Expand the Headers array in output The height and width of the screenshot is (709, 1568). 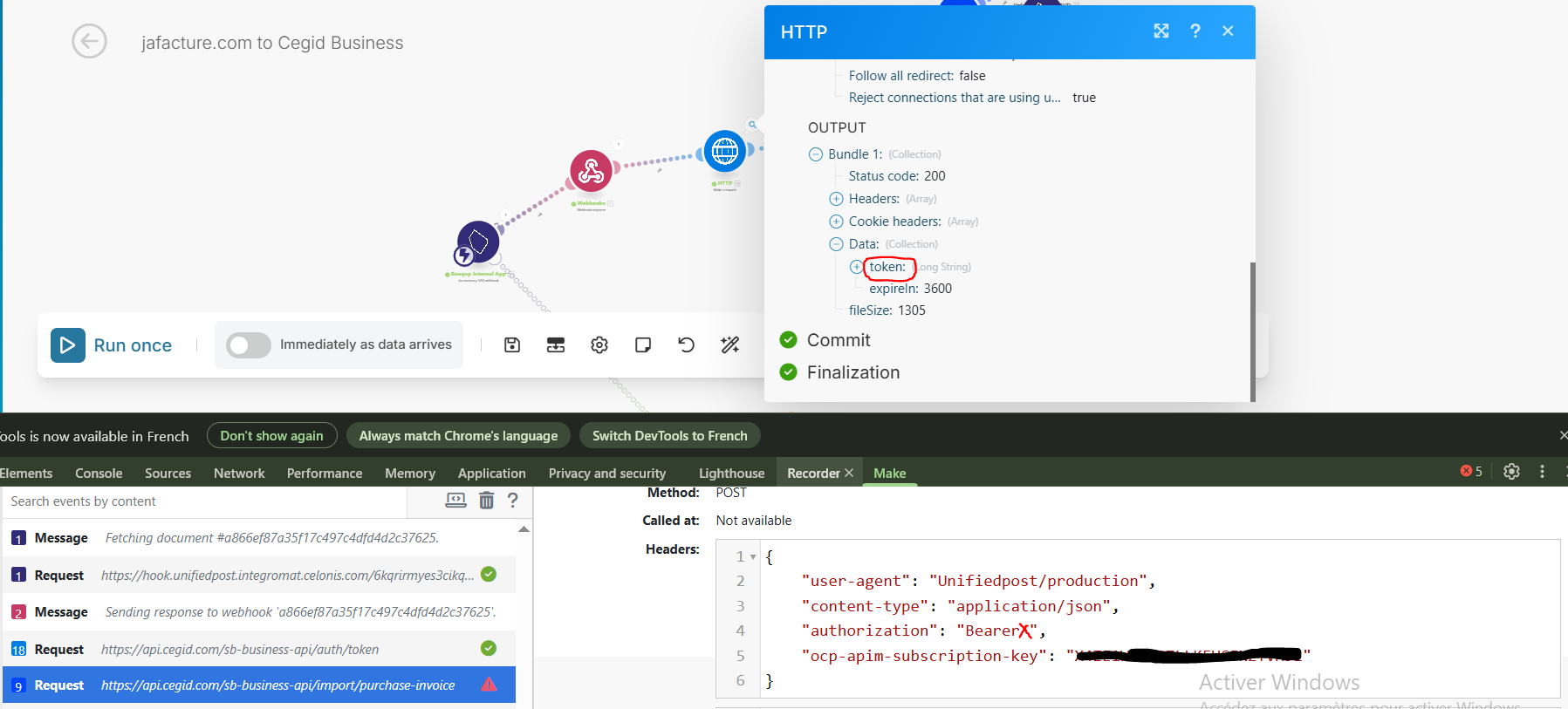[836, 199]
